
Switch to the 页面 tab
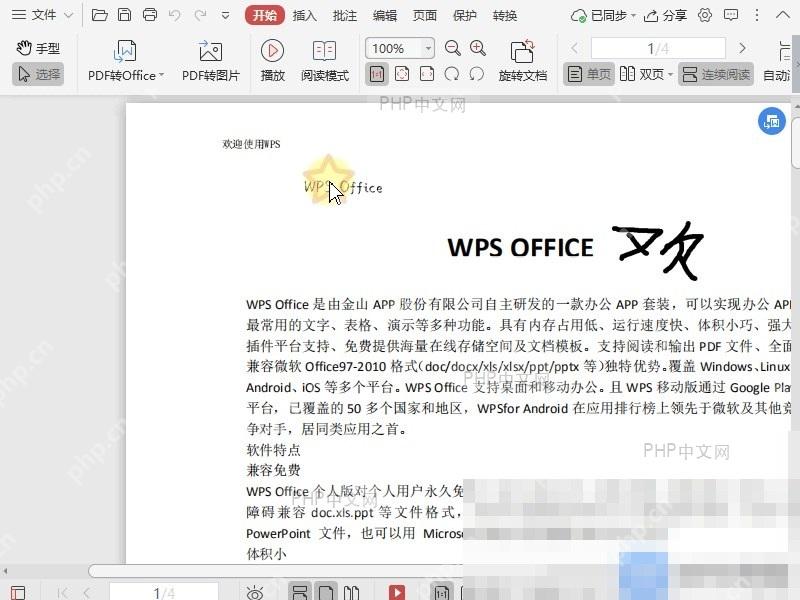point(424,16)
